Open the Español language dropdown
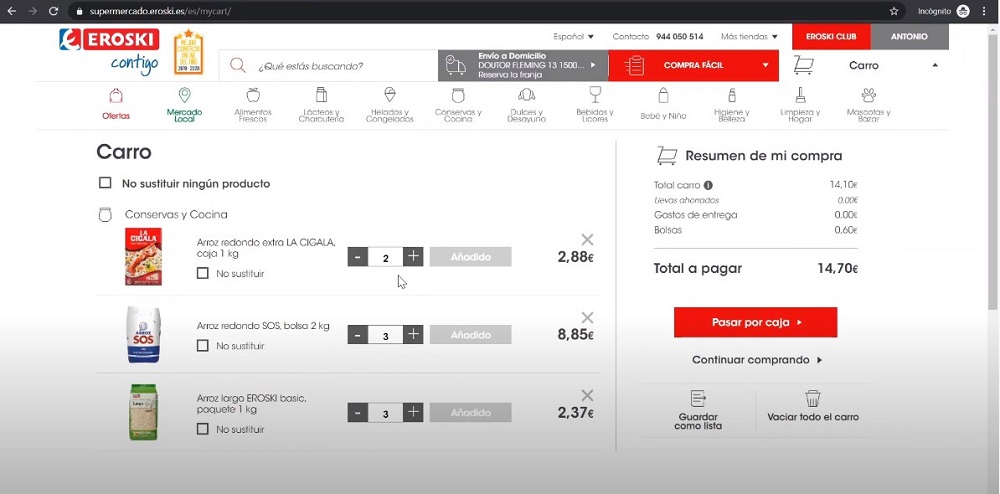 pos(573,37)
